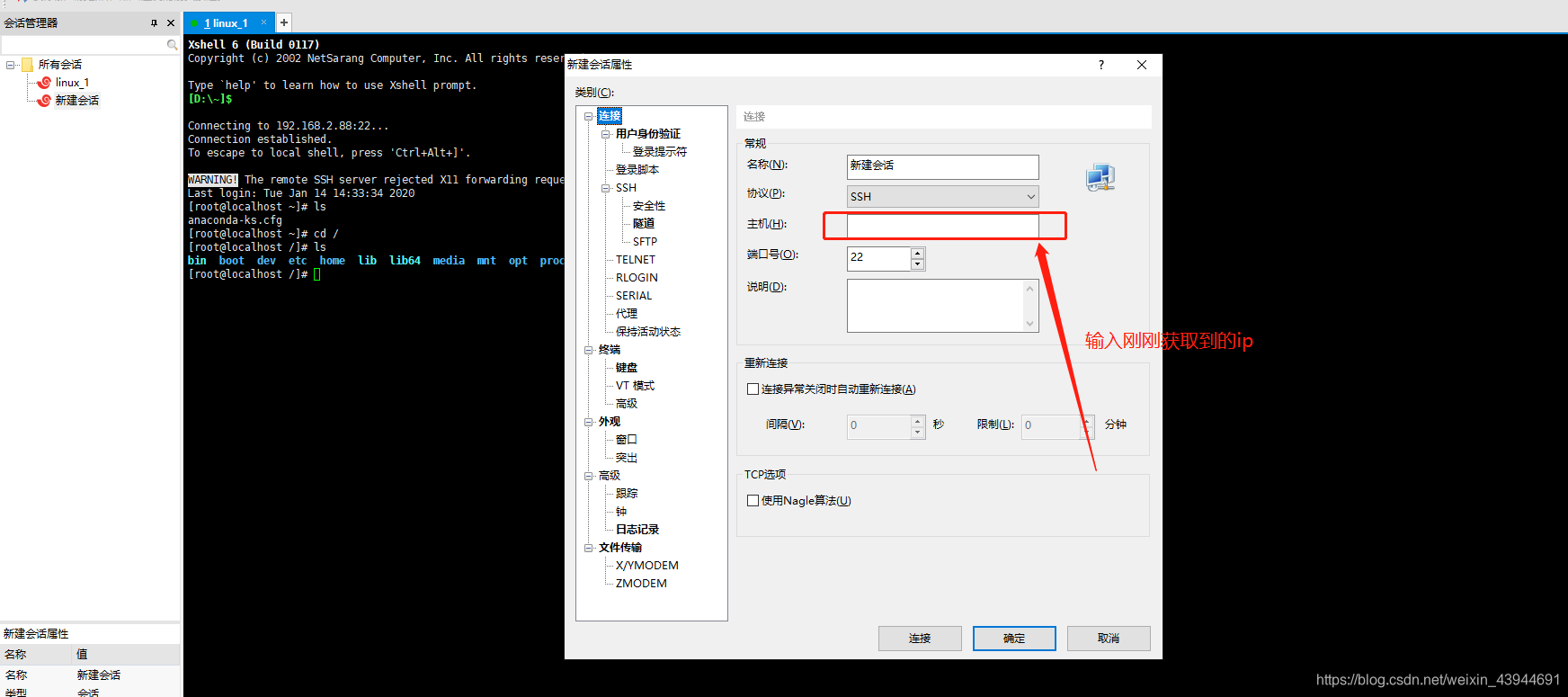
Task: Click the linux_1 session icon in session manager
Action: (43, 82)
